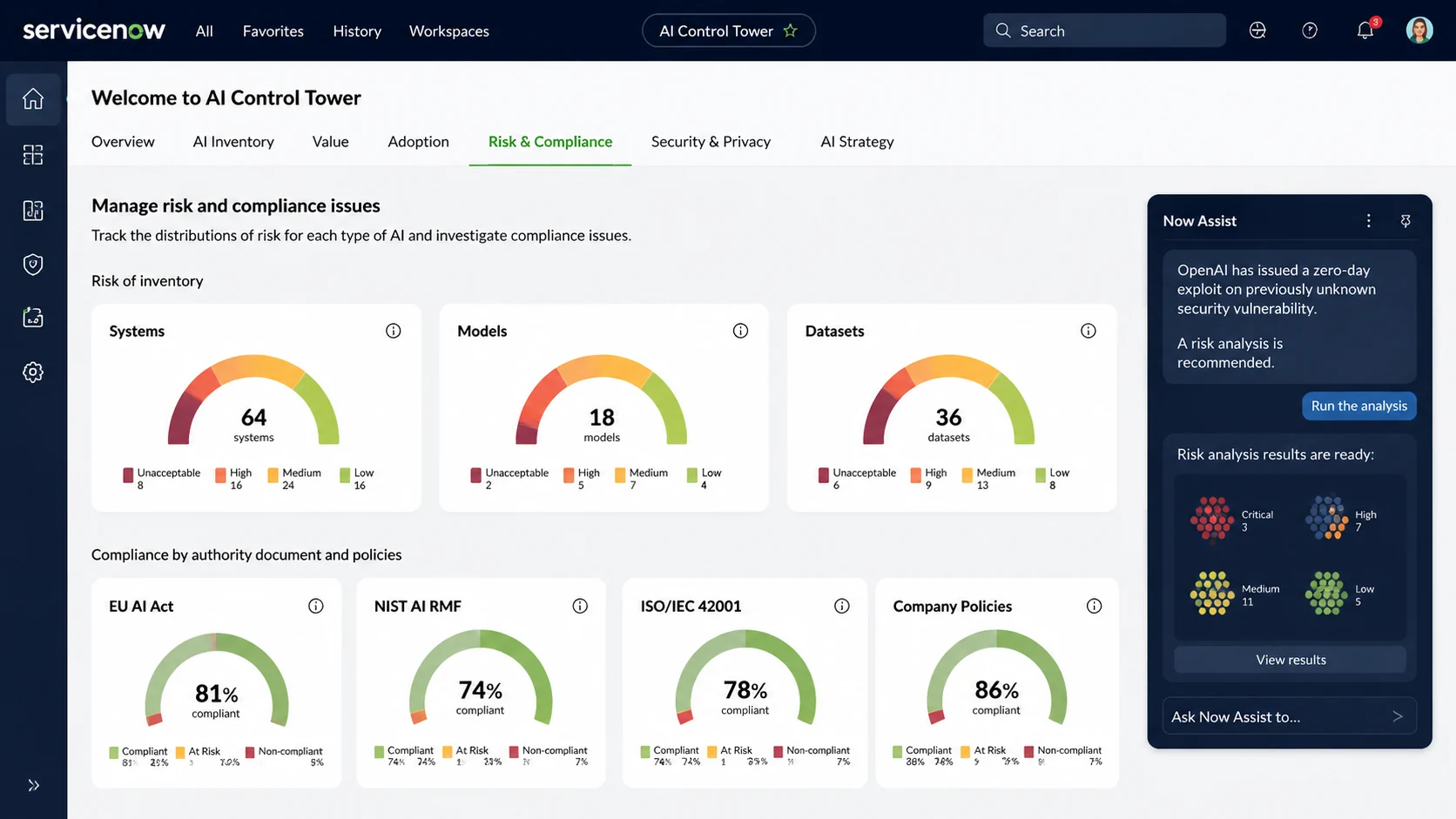This screenshot has height=819, width=1456.
Task: Open the dashboard grid icon in sidebar
Action: pos(33,155)
